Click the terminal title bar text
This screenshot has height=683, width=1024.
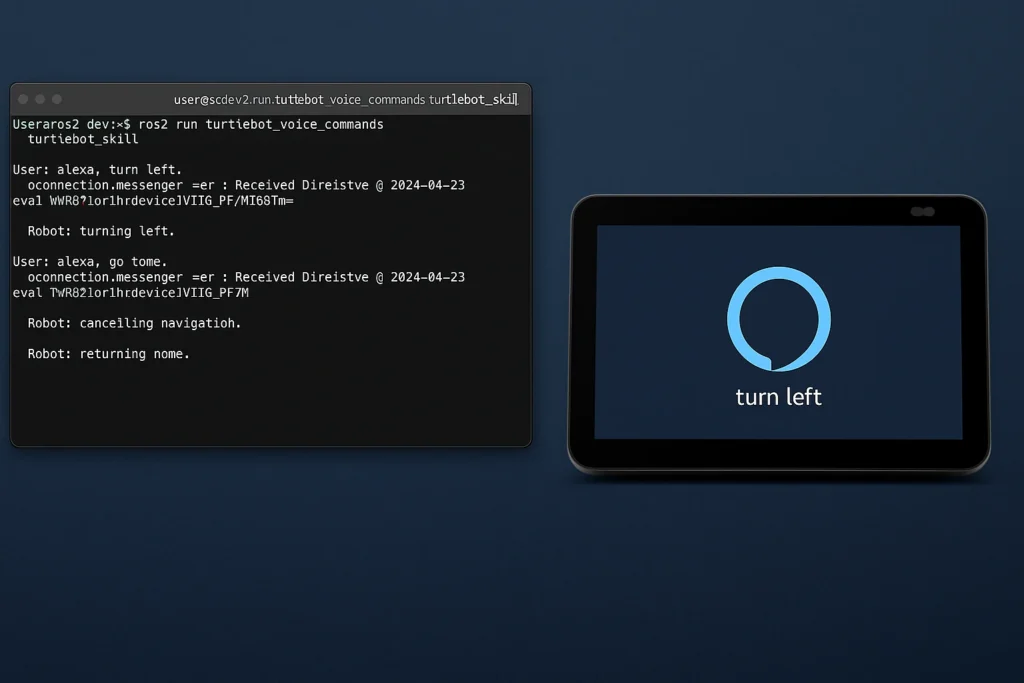[x=345, y=99]
